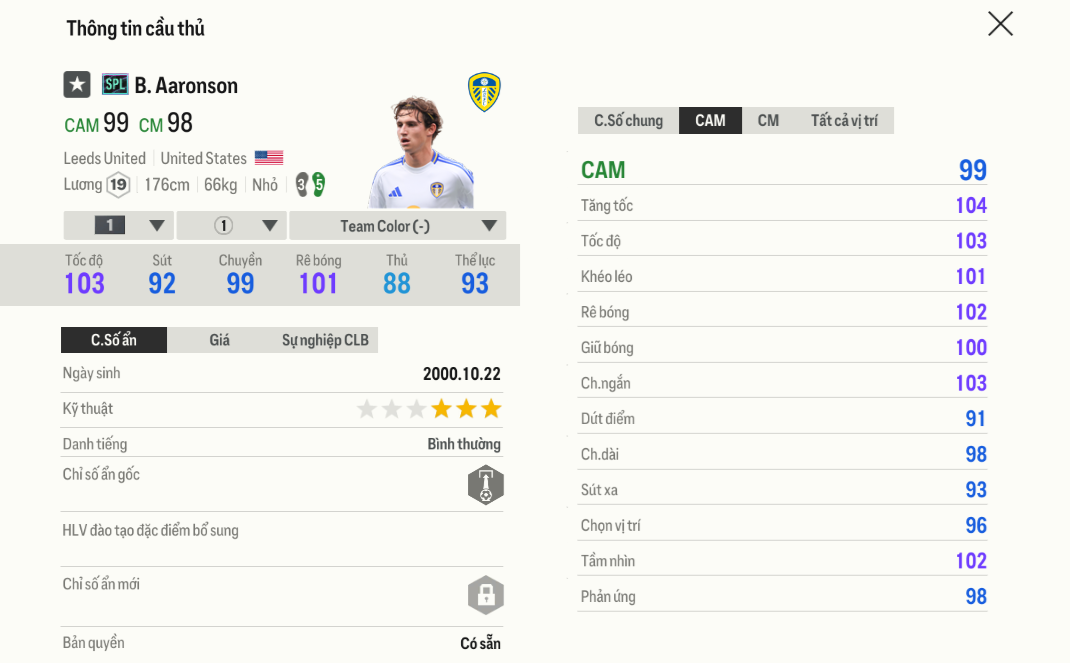Open the Giá tab

pyautogui.click(x=220, y=340)
